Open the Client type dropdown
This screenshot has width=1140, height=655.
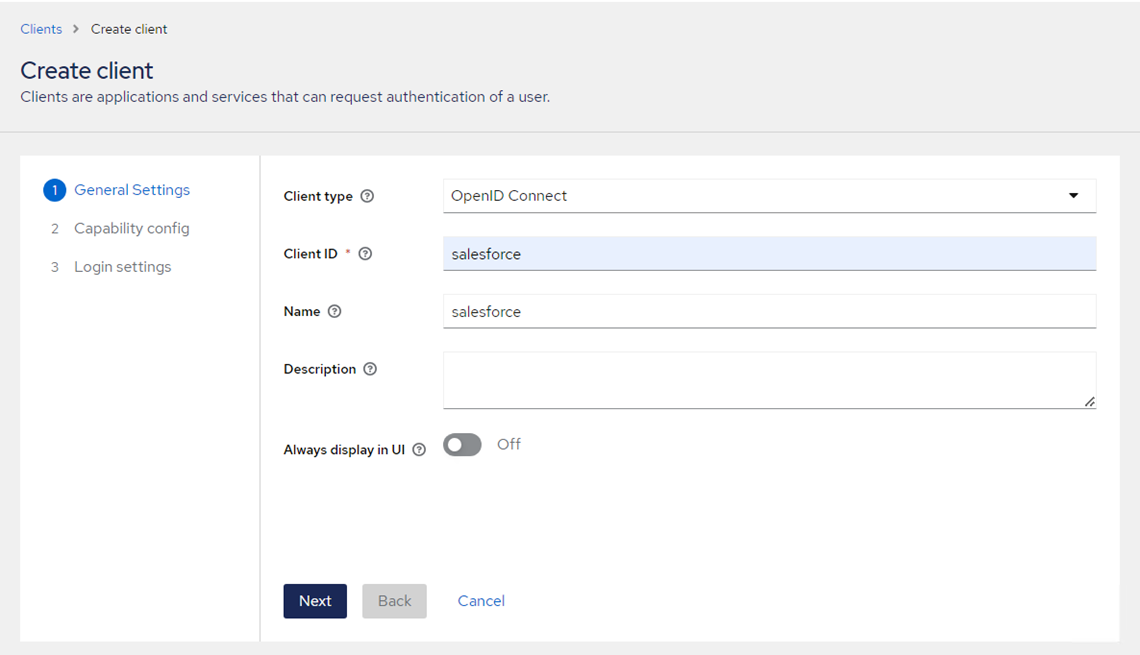pos(768,196)
